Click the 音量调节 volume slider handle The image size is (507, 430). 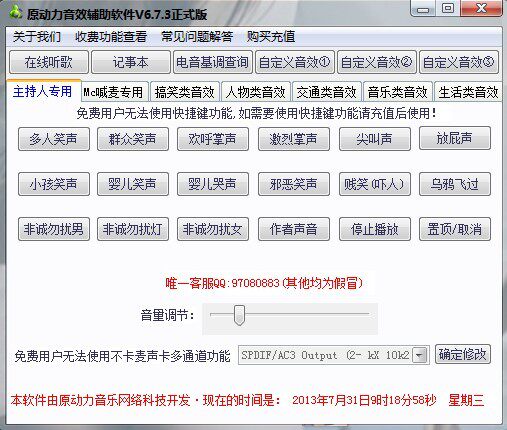239,315
